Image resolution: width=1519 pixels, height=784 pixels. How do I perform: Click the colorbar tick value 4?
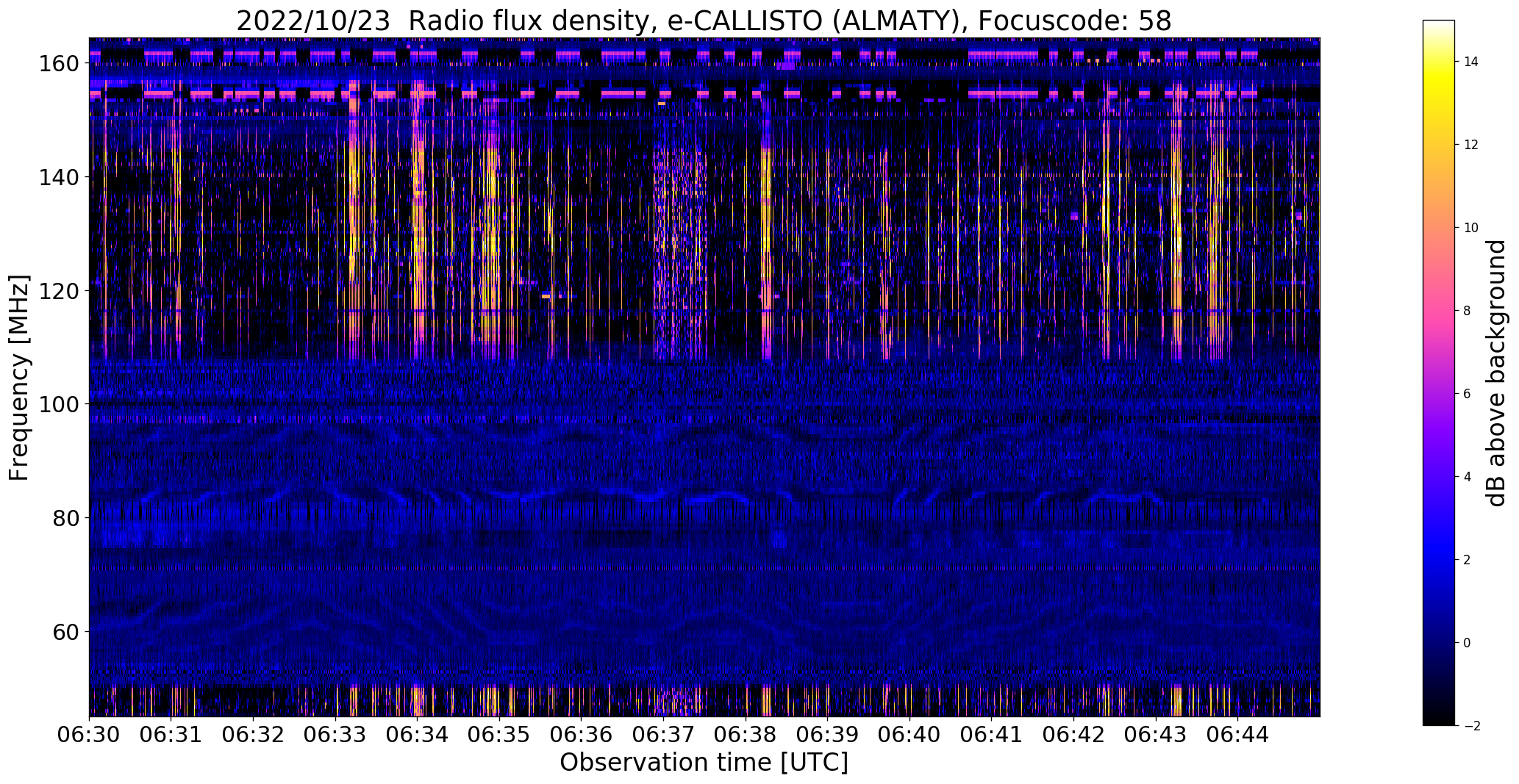[1467, 477]
